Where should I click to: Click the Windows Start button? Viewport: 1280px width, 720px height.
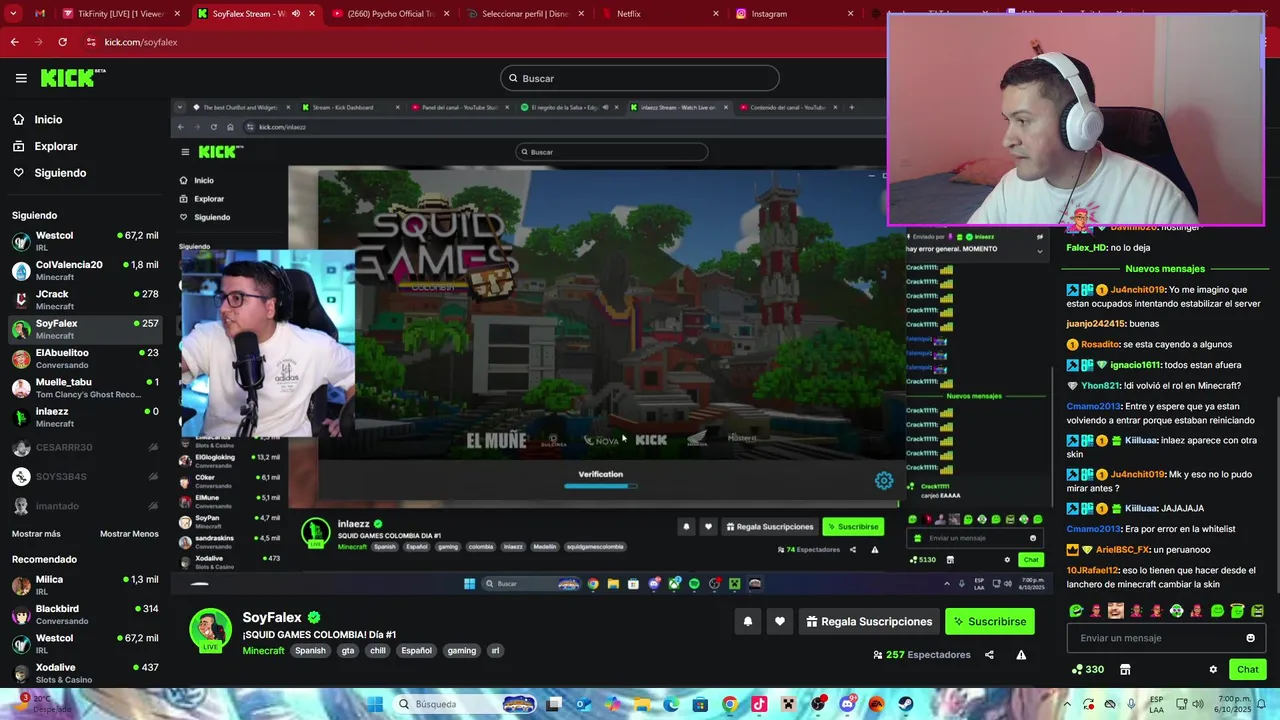(374, 704)
